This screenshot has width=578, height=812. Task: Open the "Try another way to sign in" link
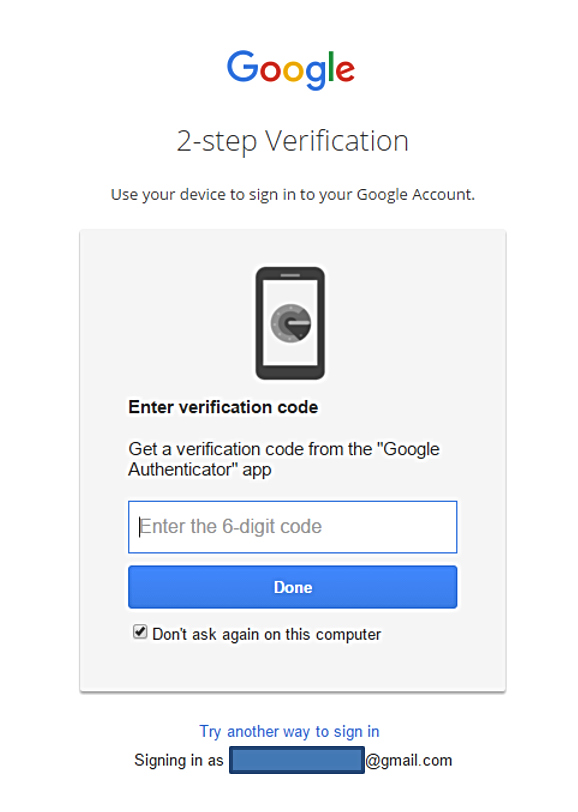[290, 731]
